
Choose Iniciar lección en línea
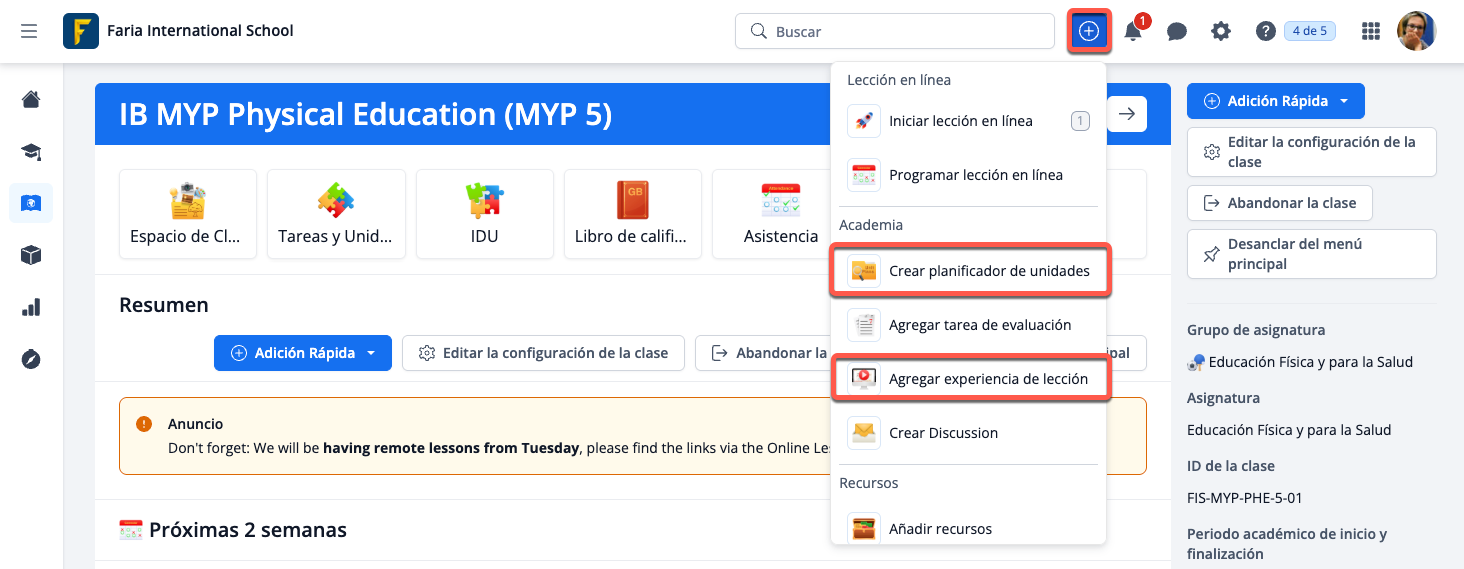960,121
